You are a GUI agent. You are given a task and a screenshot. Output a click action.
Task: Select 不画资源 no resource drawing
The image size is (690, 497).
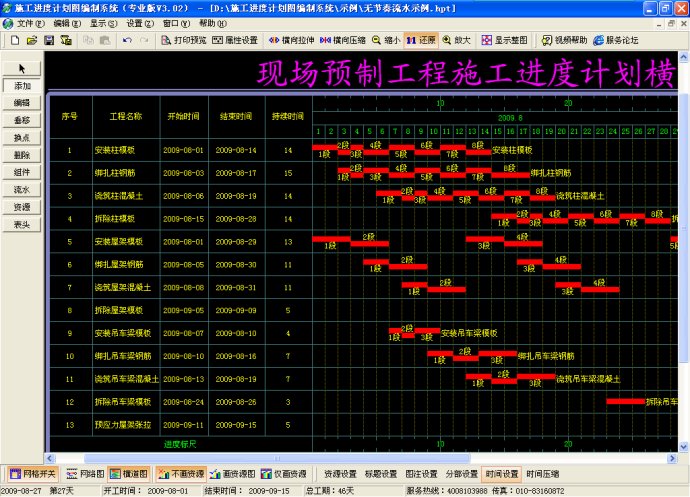[x=181, y=474]
